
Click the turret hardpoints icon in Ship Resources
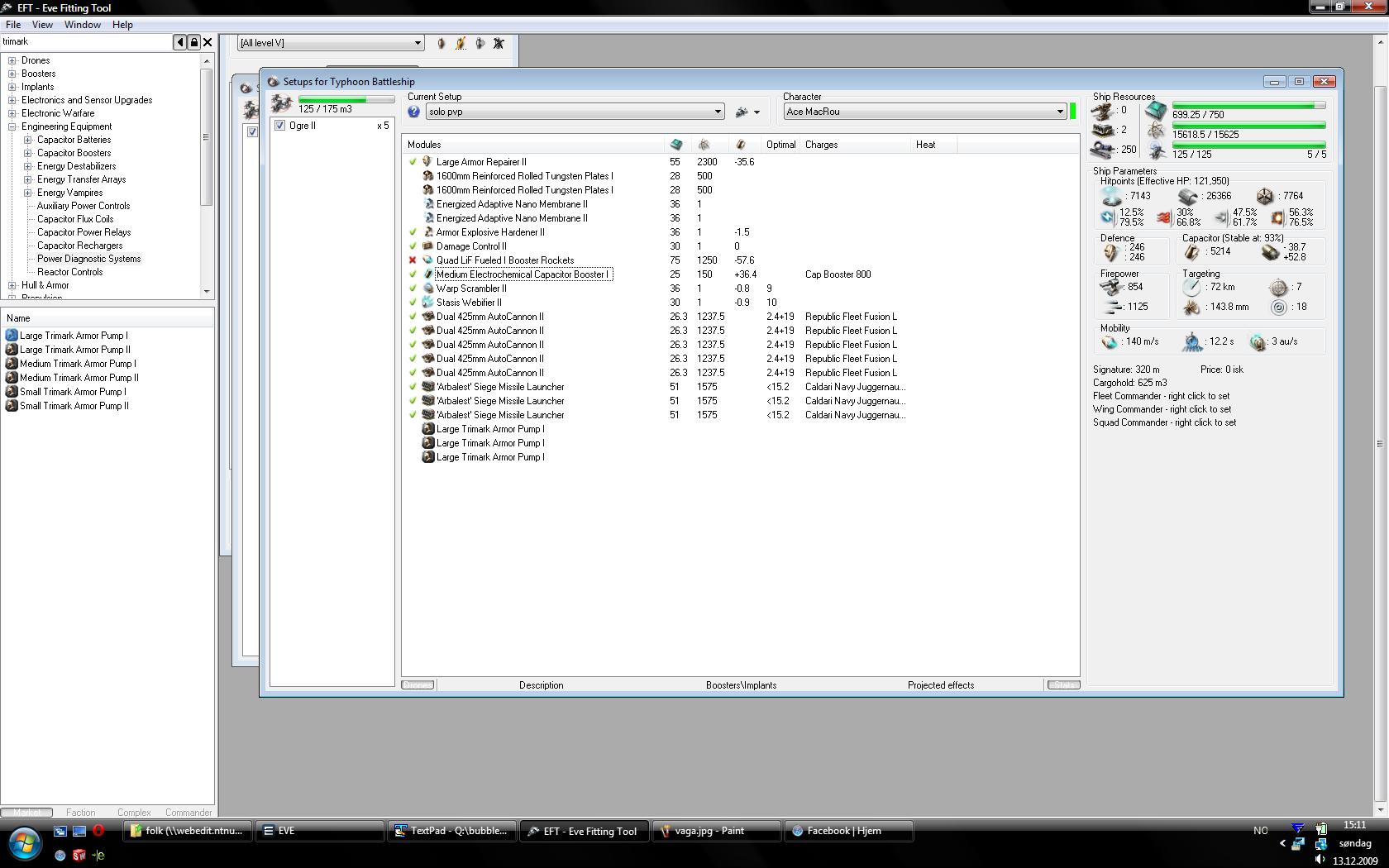click(1102, 110)
